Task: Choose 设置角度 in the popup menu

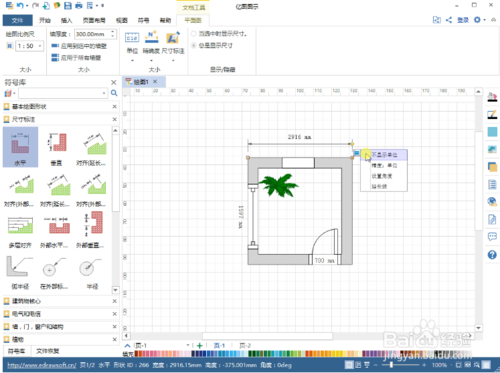Action: pyautogui.click(x=384, y=176)
